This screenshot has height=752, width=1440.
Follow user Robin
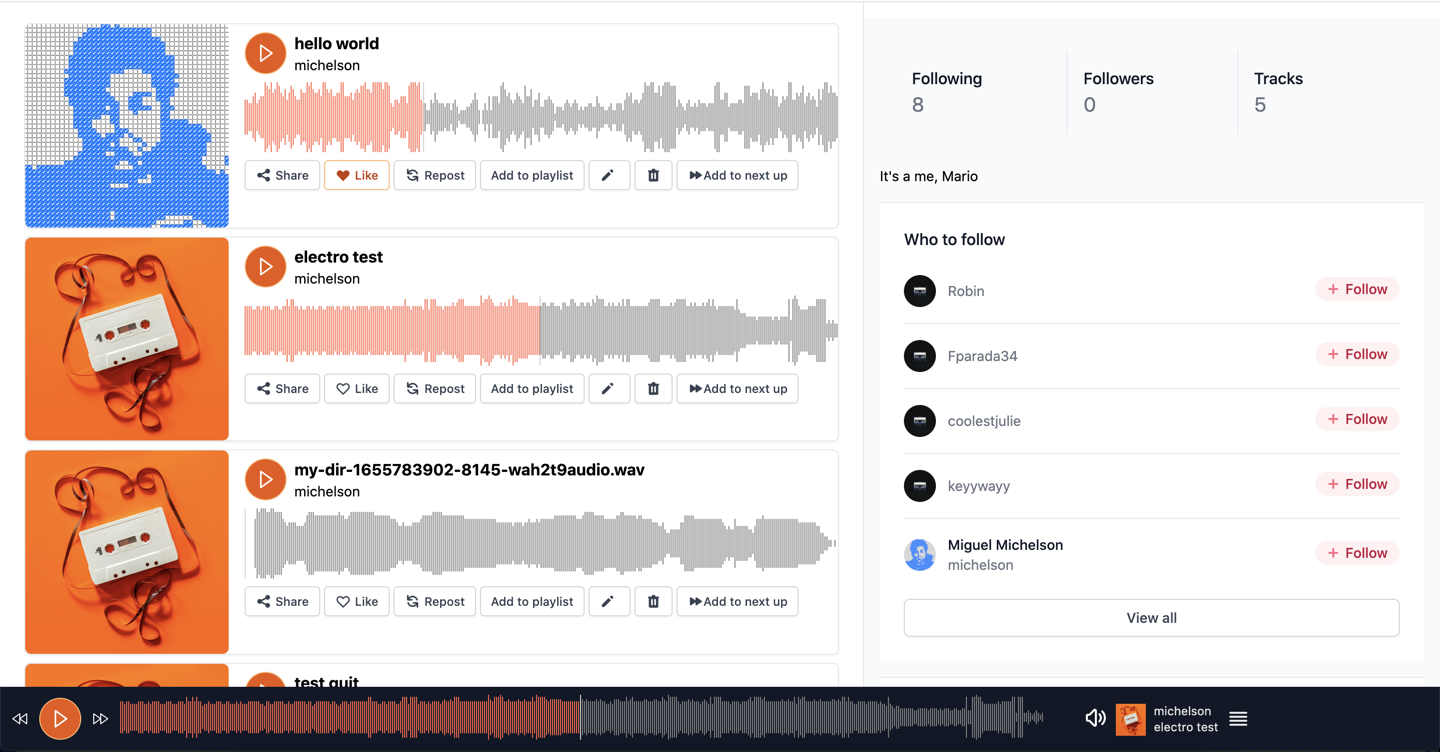(1357, 289)
